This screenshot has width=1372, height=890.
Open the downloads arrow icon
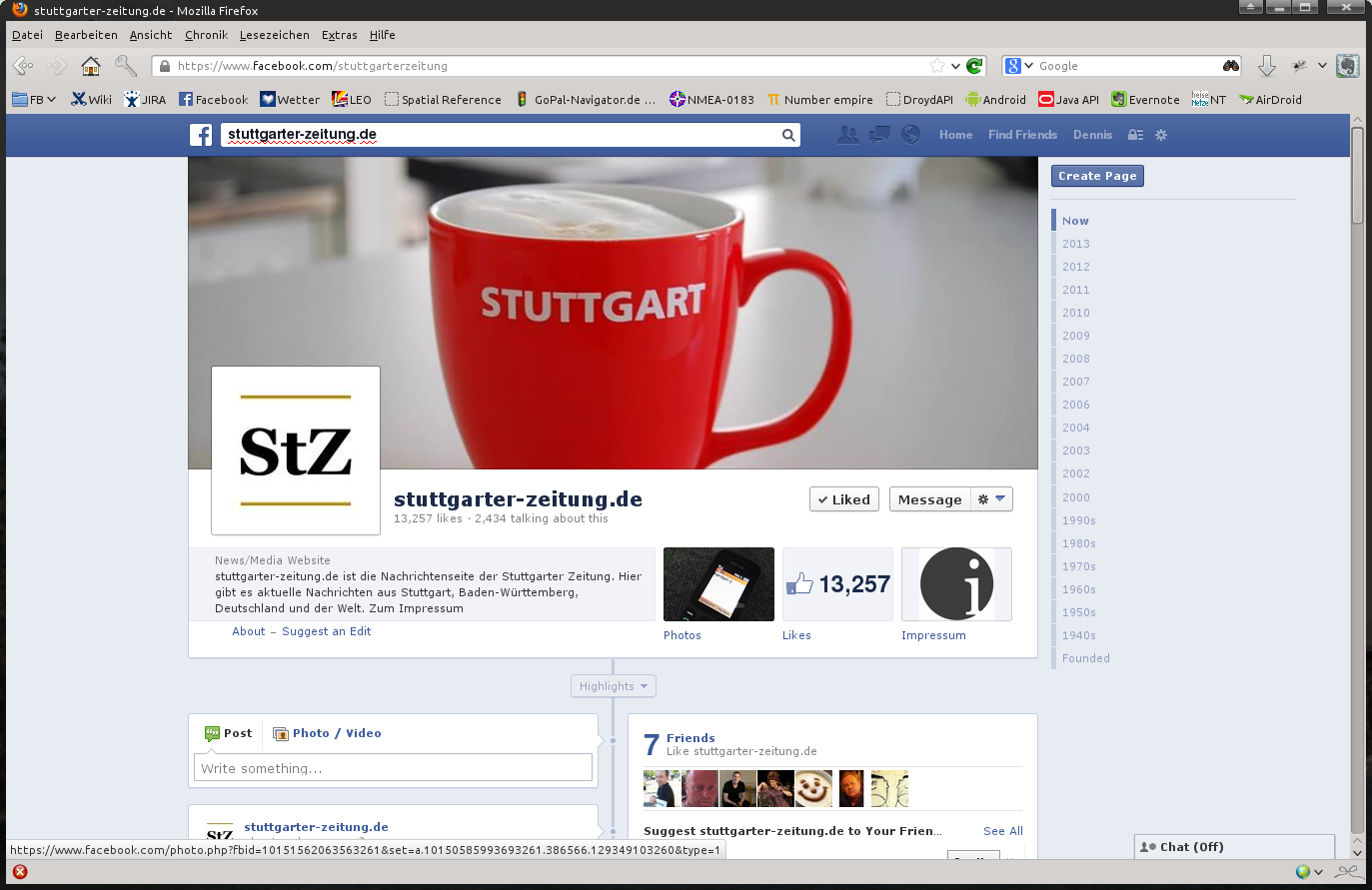pos(1267,66)
